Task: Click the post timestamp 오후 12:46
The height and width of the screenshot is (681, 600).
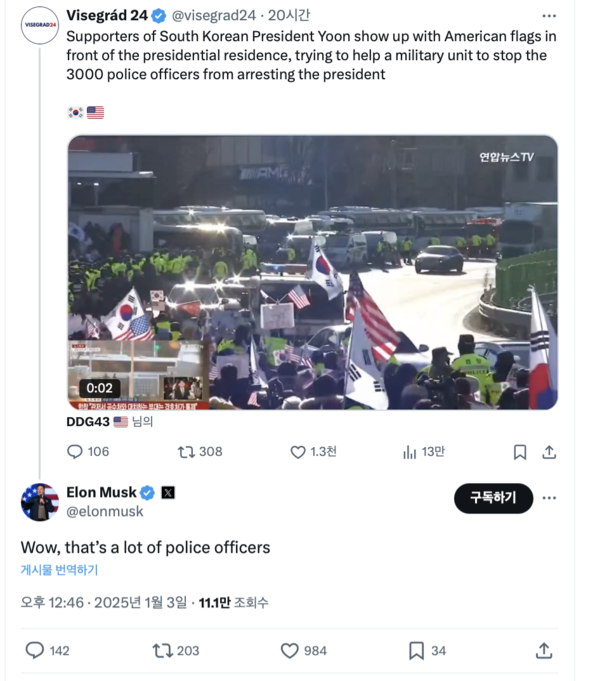Action: tap(53, 602)
